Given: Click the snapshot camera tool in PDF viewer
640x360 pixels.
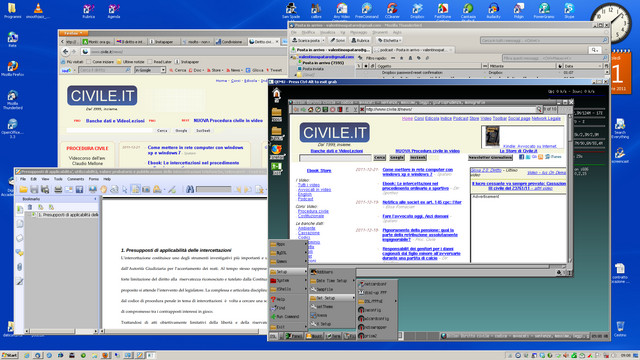Looking at the screenshot, I should [146, 189].
